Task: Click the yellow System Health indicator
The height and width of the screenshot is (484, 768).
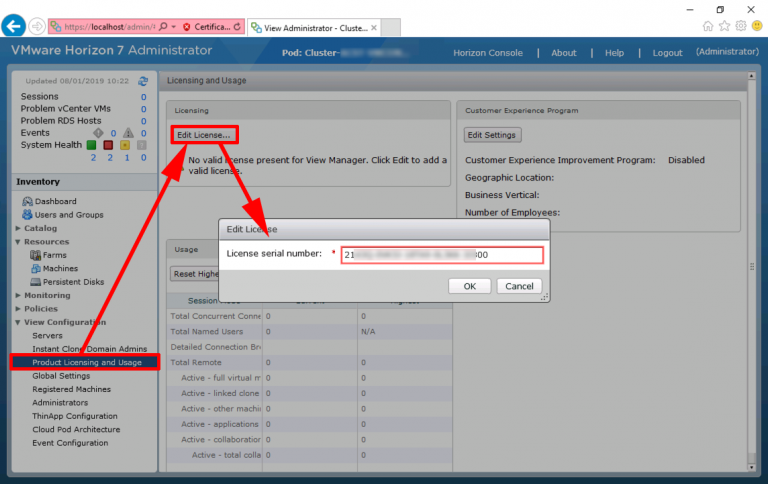Action: (125, 145)
